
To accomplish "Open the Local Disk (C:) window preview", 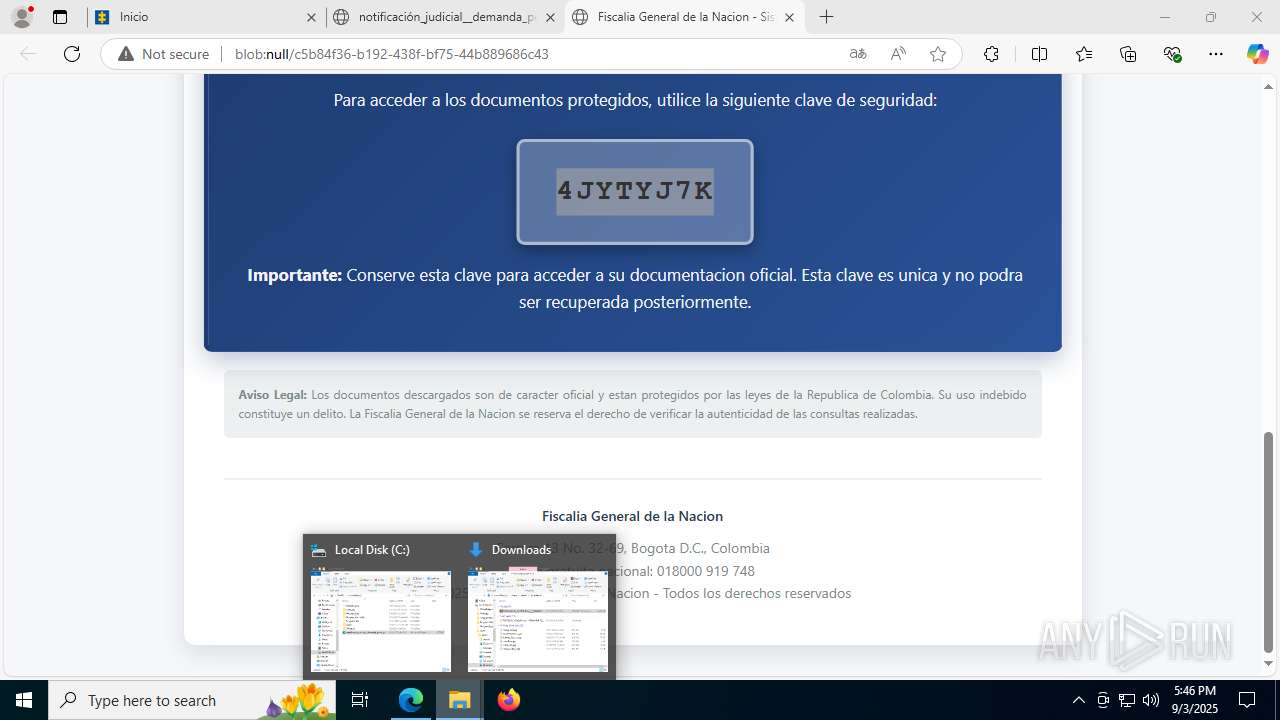I will coord(380,608).
